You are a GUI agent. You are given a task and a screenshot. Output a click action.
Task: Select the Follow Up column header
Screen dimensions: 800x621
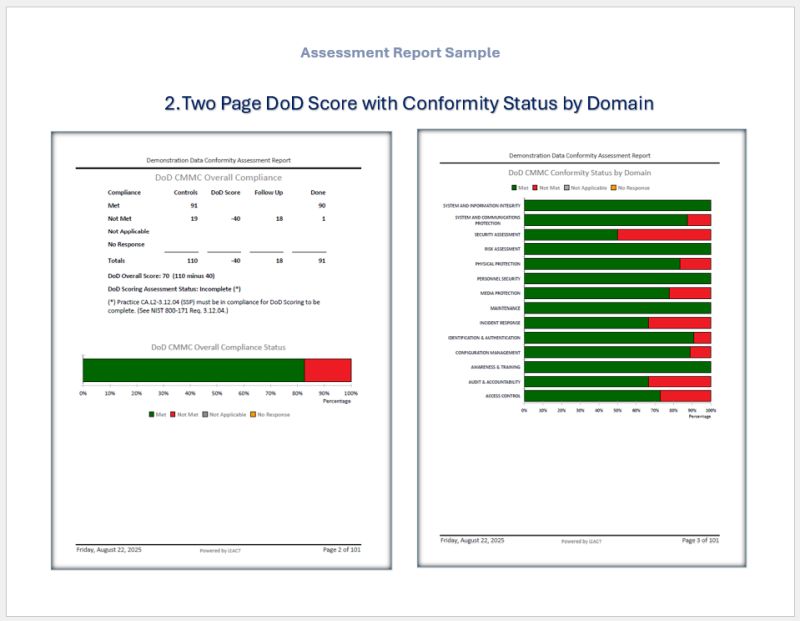coord(268,192)
